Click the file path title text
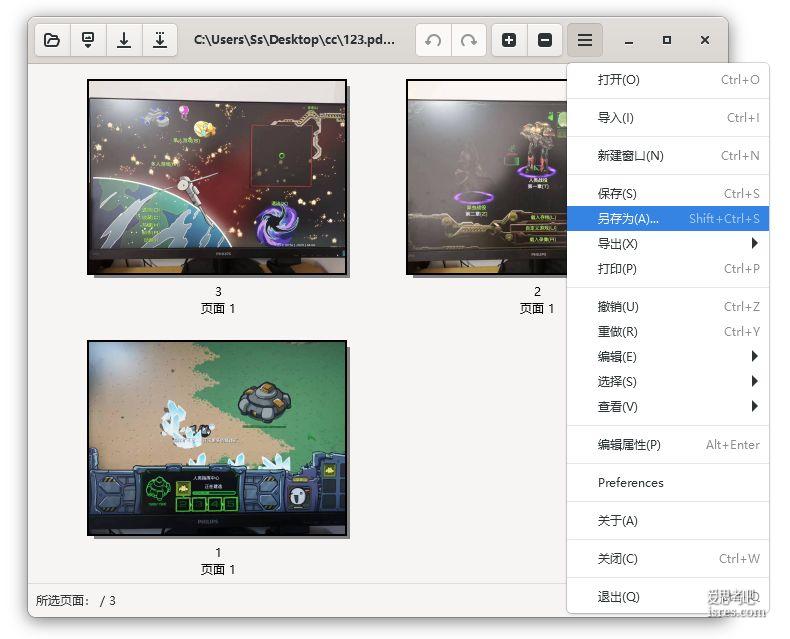The height and width of the screenshot is (639, 790). click(294, 40)
